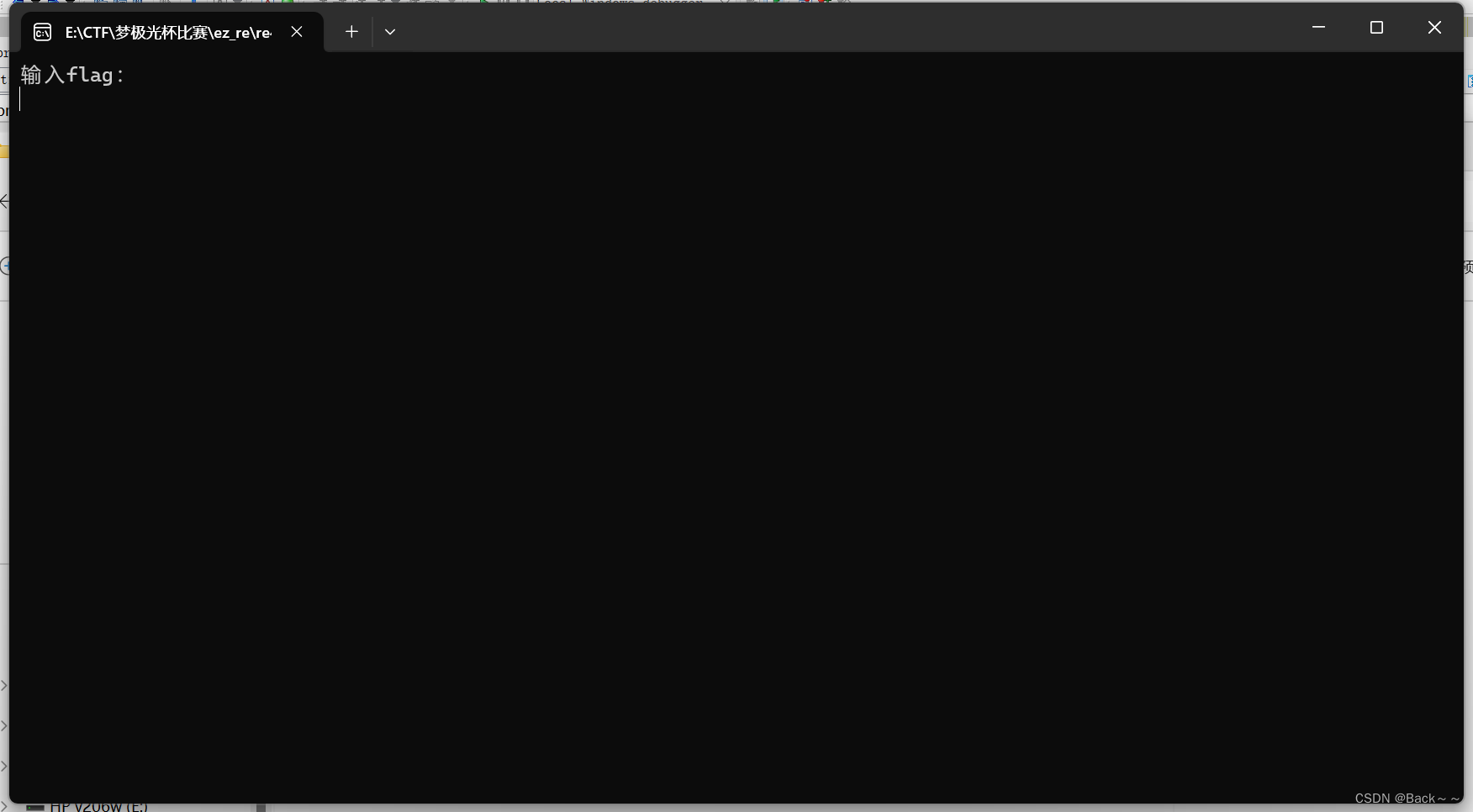Open a new terminal tab
The width and height of the screenshot is (1473, 812).
point(351,32)
